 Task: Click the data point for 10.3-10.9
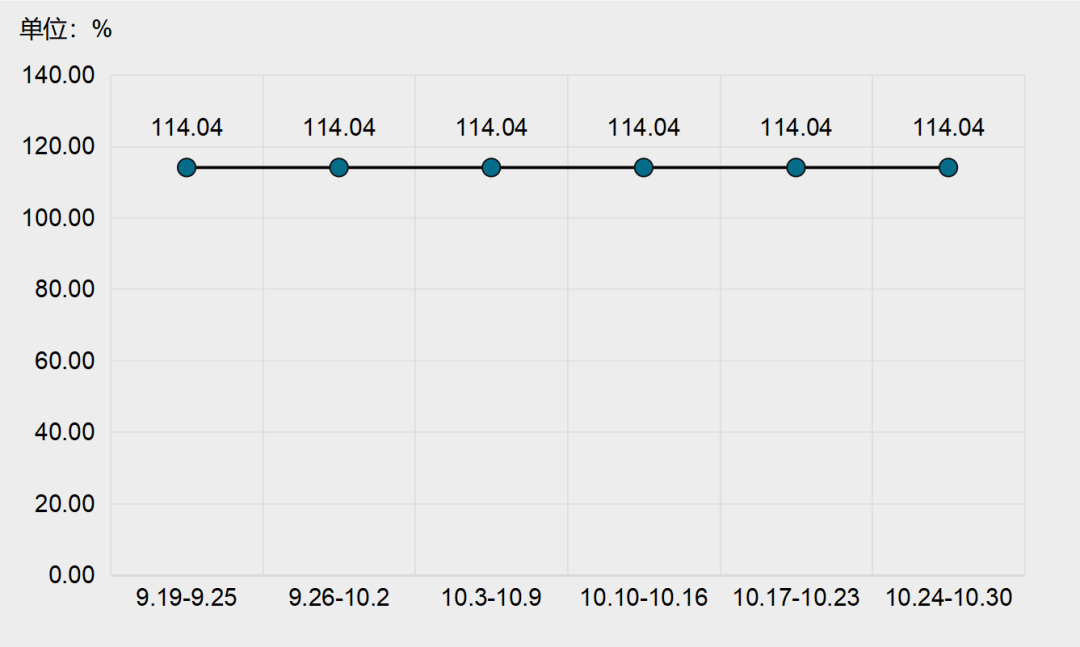click(491, 167)
